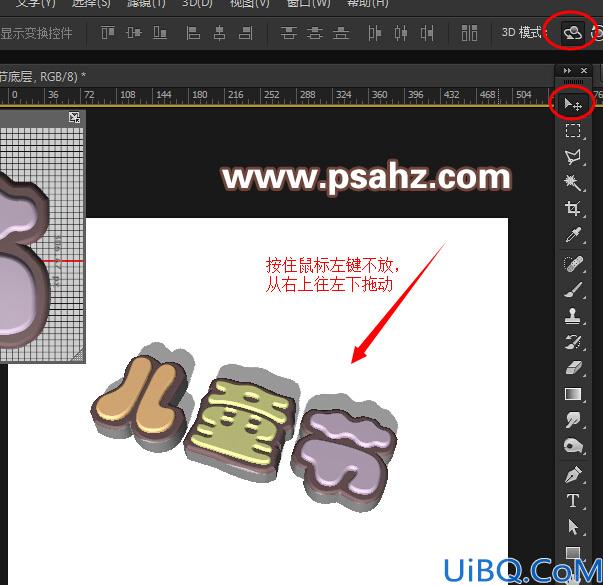Click the horizontal ruler at 252
The height and width of the screenshot is (585, 603).
click(x=272, y=95)
